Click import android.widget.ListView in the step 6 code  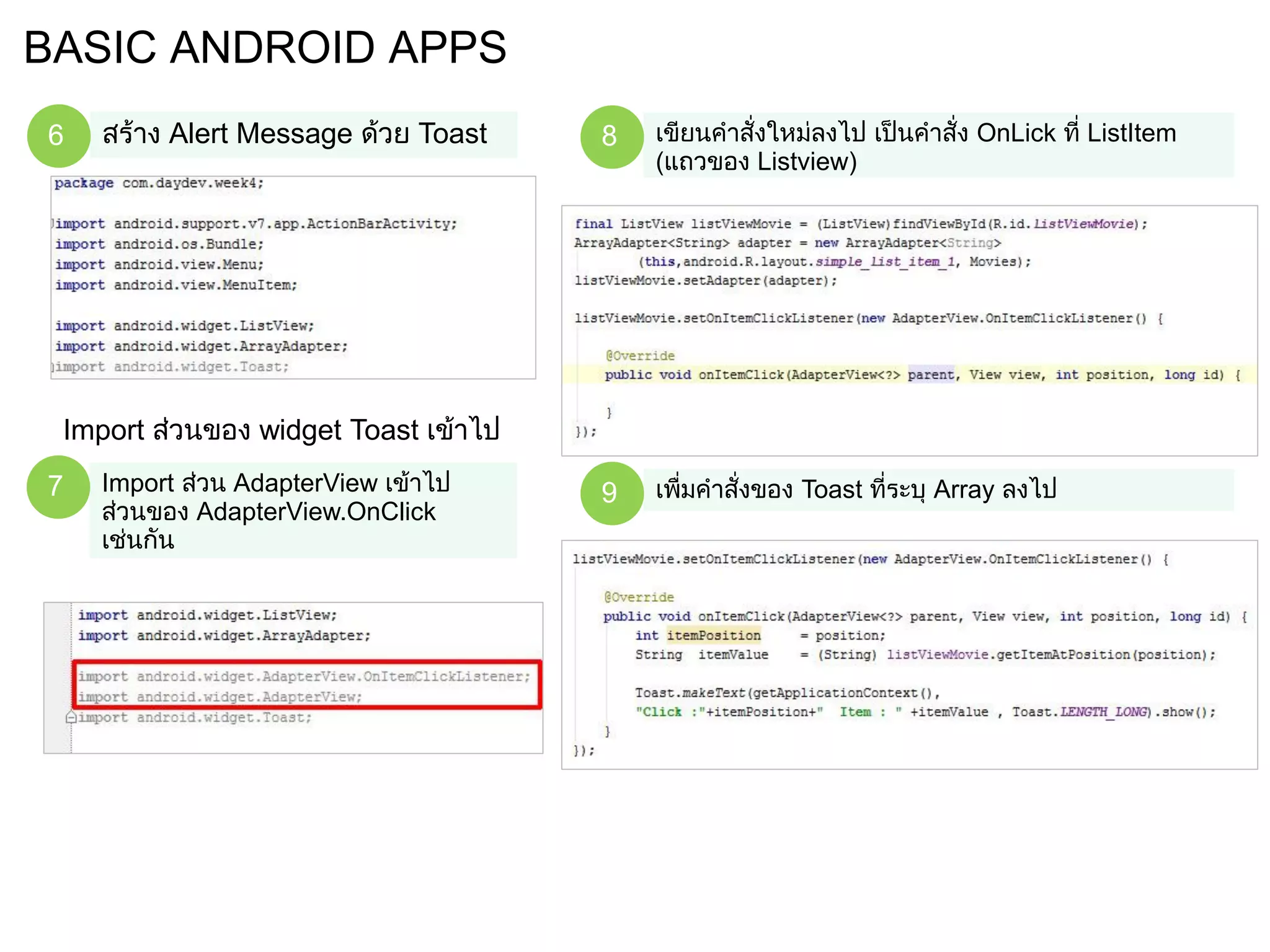pos(185,326)
